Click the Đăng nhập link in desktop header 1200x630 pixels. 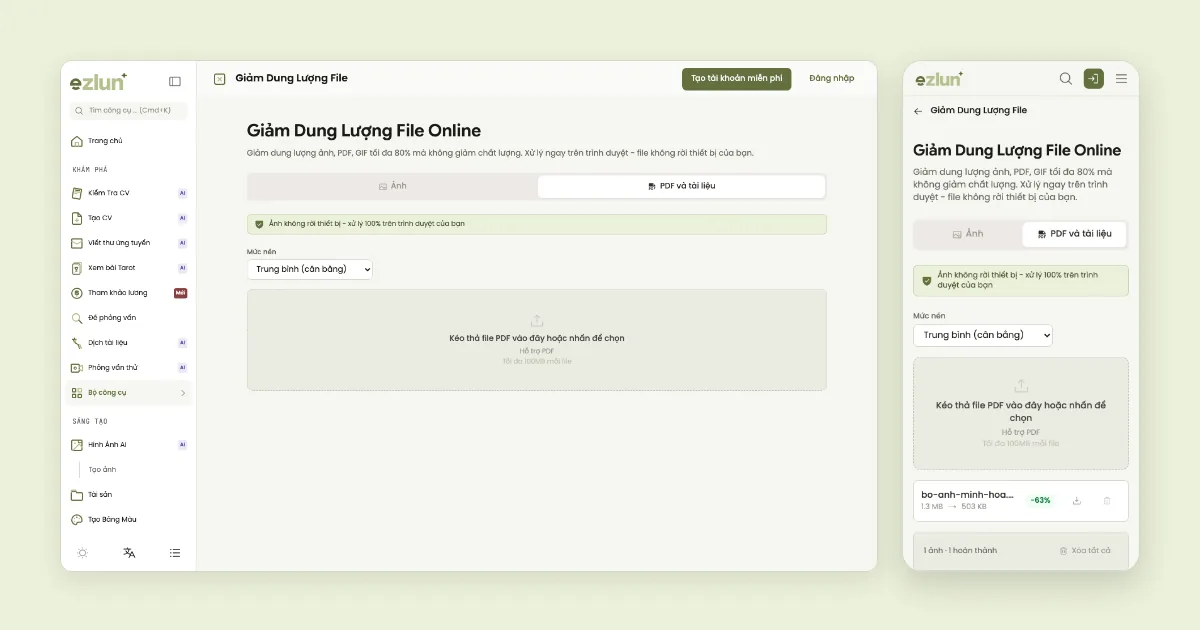coord(832,79)
